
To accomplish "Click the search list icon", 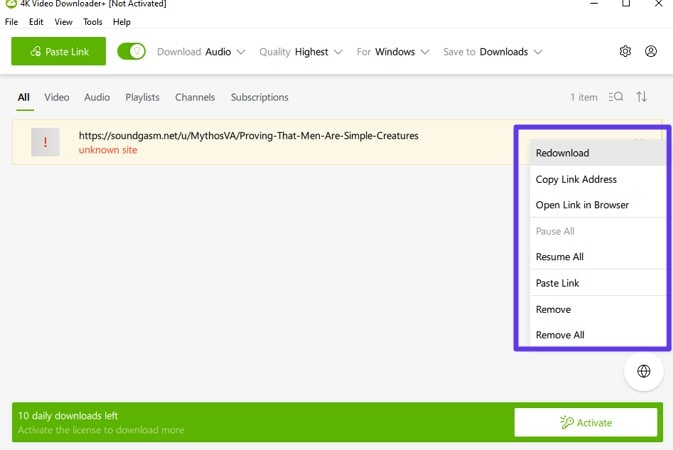I will click(x=616, y=97).
